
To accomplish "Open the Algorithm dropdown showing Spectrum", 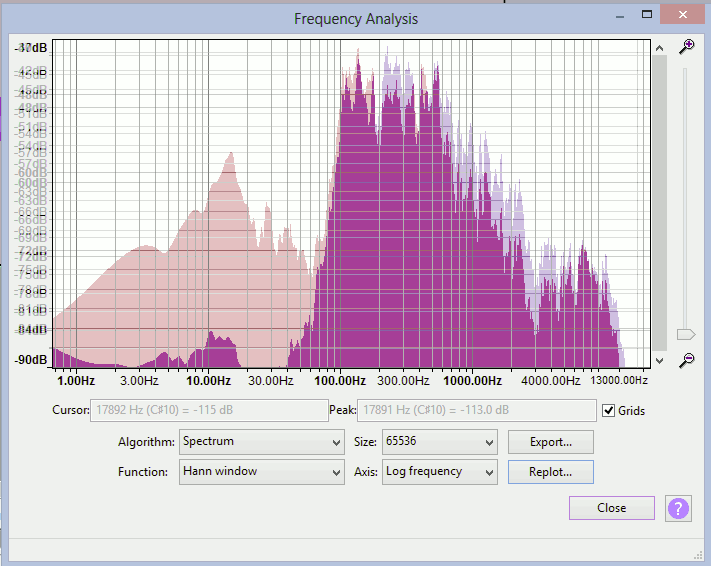I will tap(262, 442).
